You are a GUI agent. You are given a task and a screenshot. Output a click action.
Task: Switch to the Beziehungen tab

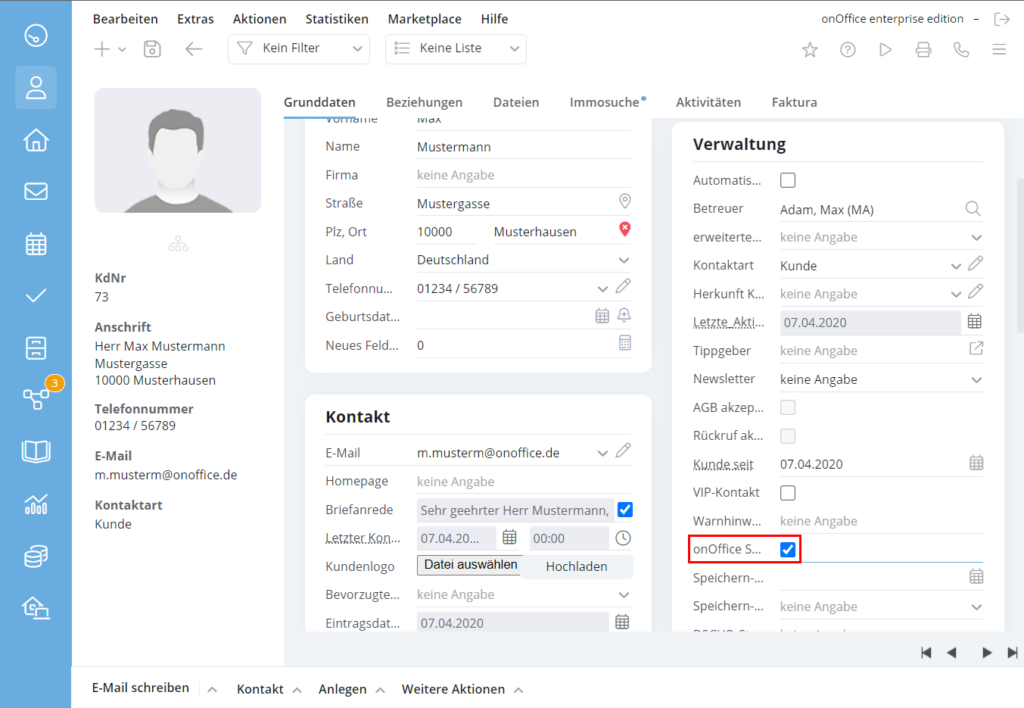pyautogui.click(x=423, y=102)
